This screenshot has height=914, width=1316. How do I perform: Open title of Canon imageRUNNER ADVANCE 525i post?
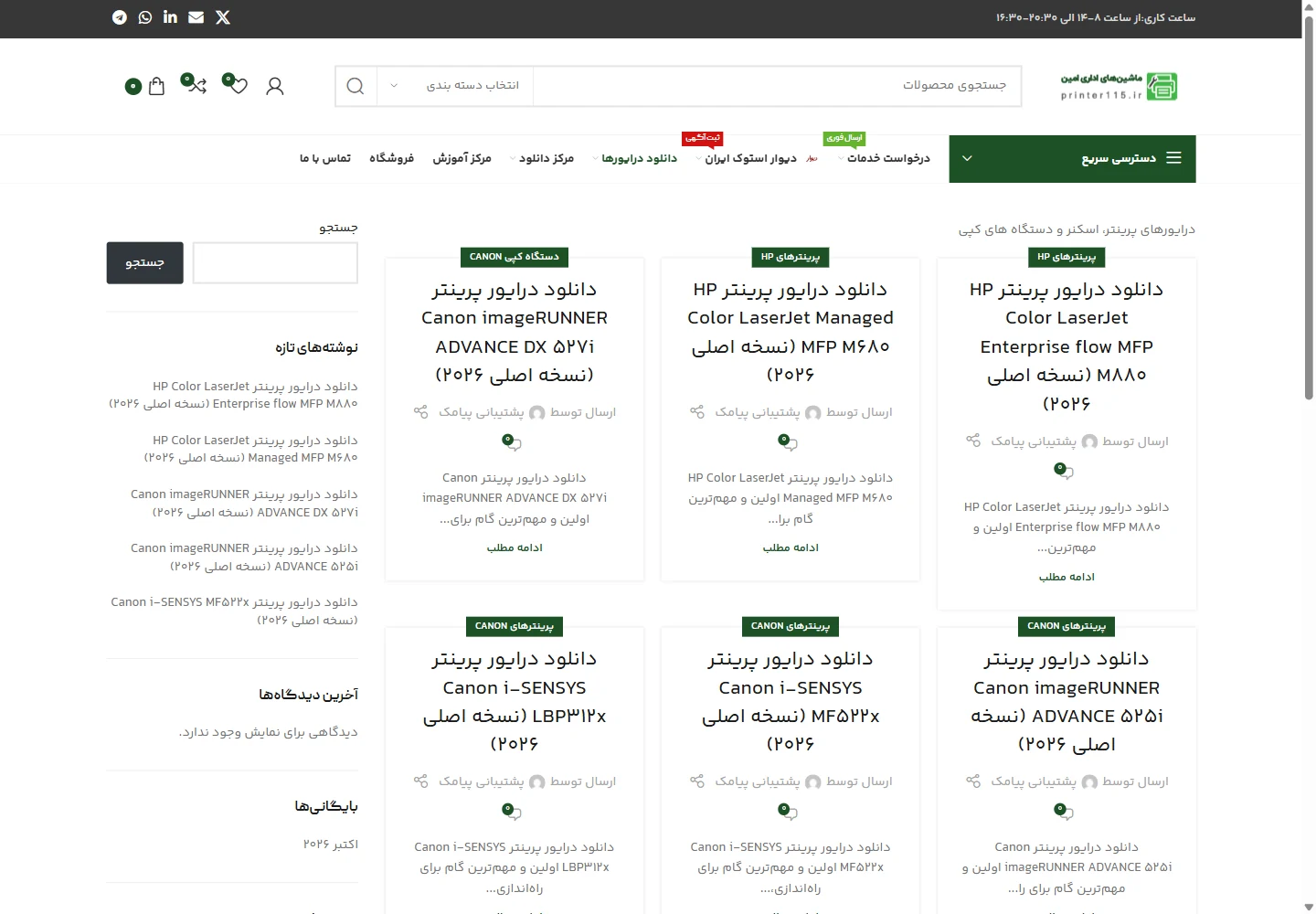click(1067, 701)
